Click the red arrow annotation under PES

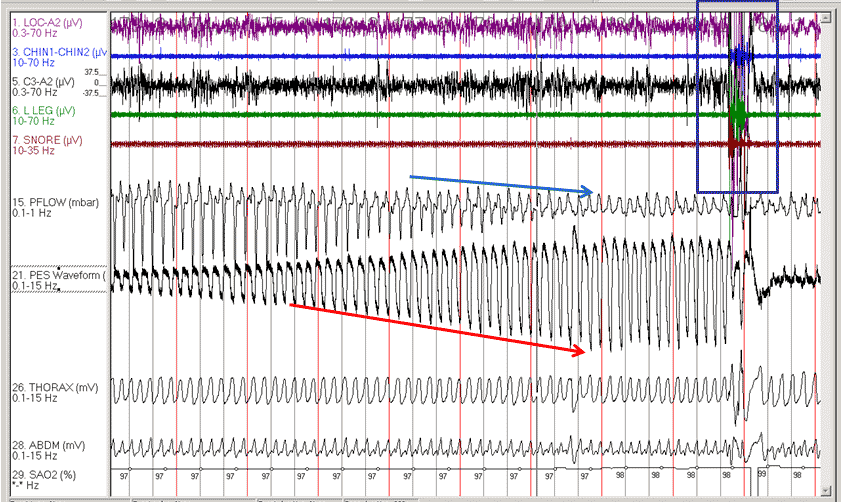[x=436, y=328]
